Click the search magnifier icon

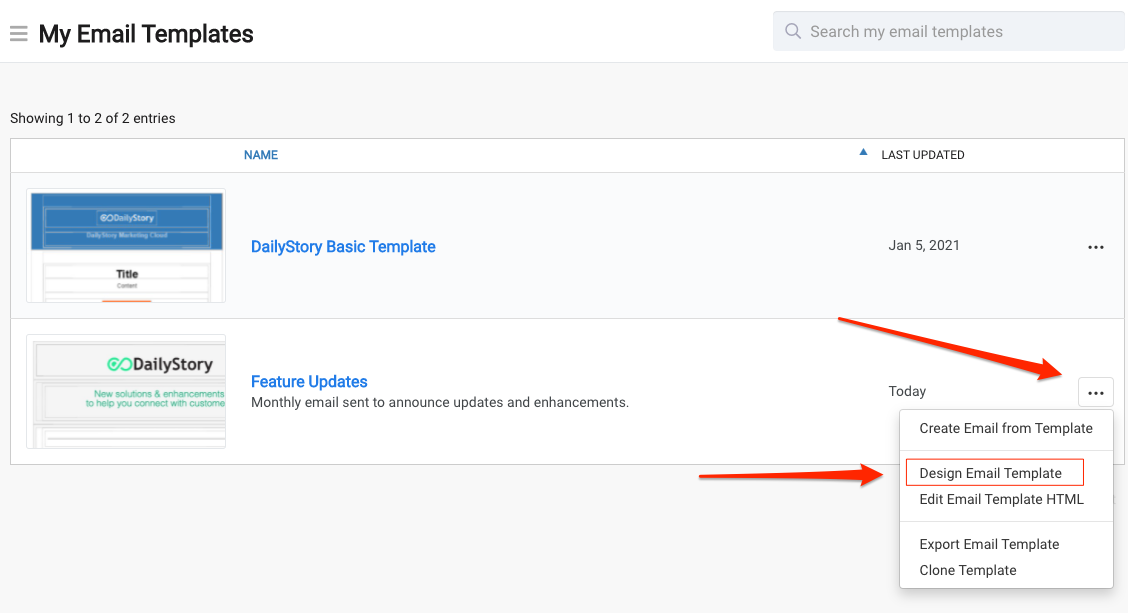pos(793,31)
